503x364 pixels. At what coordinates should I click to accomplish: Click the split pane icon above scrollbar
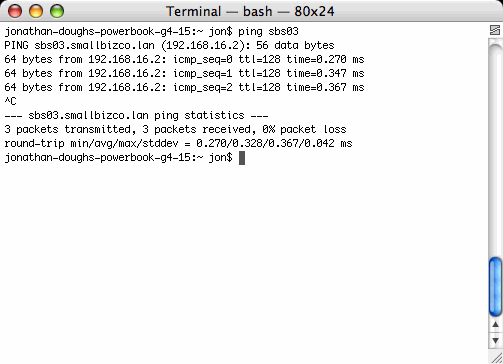pos(495,30)
